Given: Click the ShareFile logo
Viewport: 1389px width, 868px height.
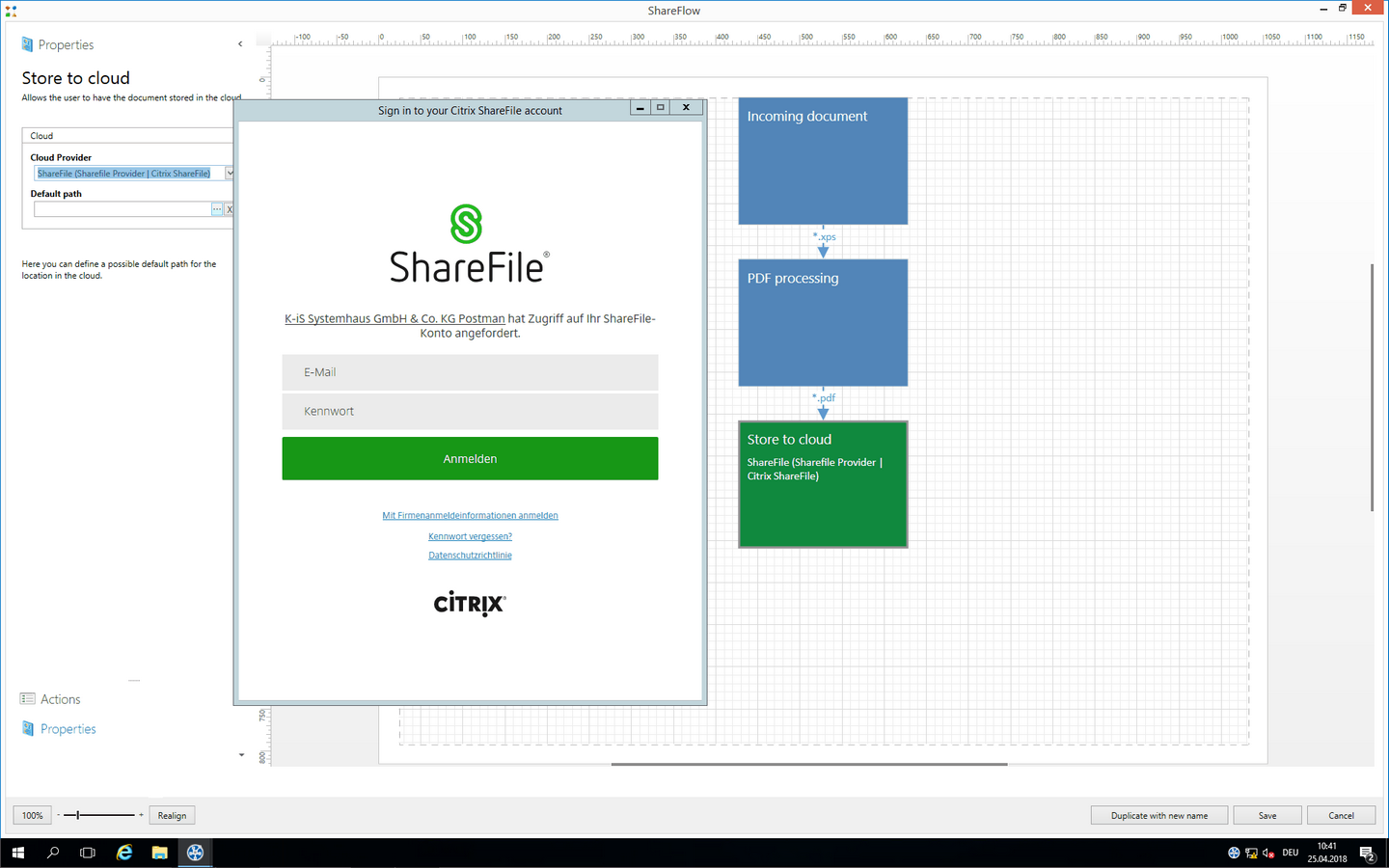Looking at the screenshot, I should click(469, 244).
